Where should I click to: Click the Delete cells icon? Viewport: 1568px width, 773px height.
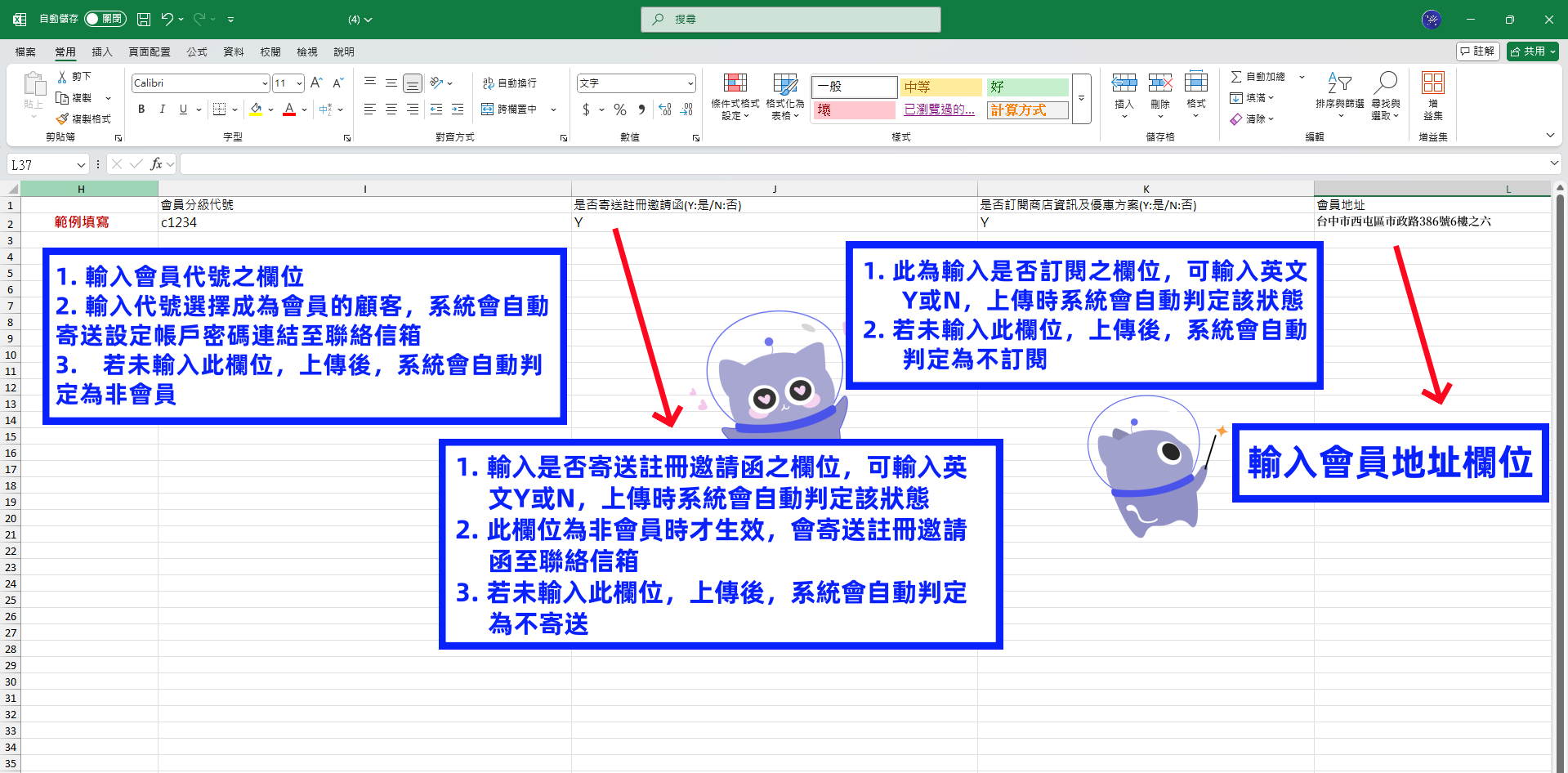tap(1160, 83)
